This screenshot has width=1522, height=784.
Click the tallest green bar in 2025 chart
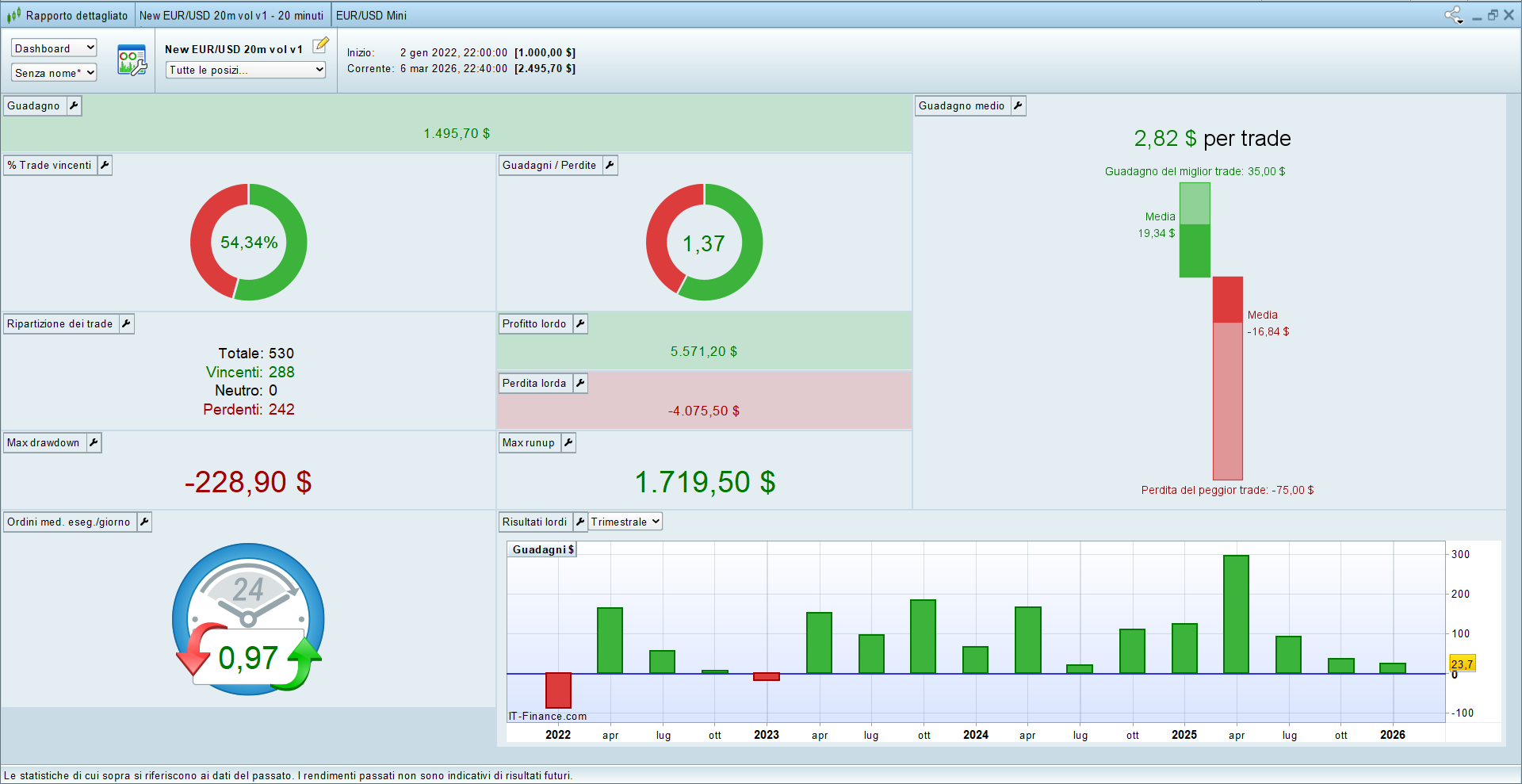[x=1236, y=614]
